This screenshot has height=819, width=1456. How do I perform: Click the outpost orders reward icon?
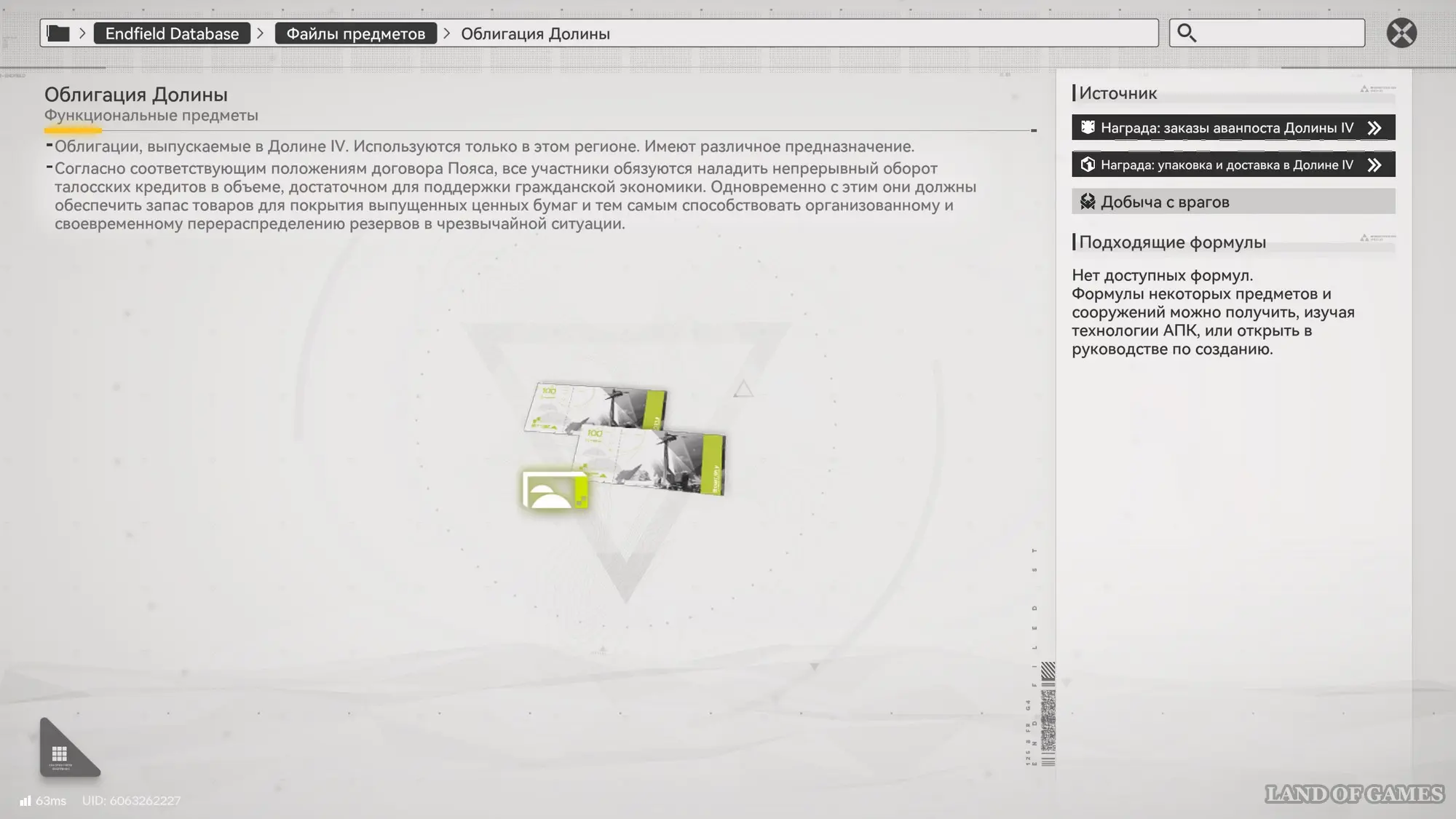[x=1088, y=127]
